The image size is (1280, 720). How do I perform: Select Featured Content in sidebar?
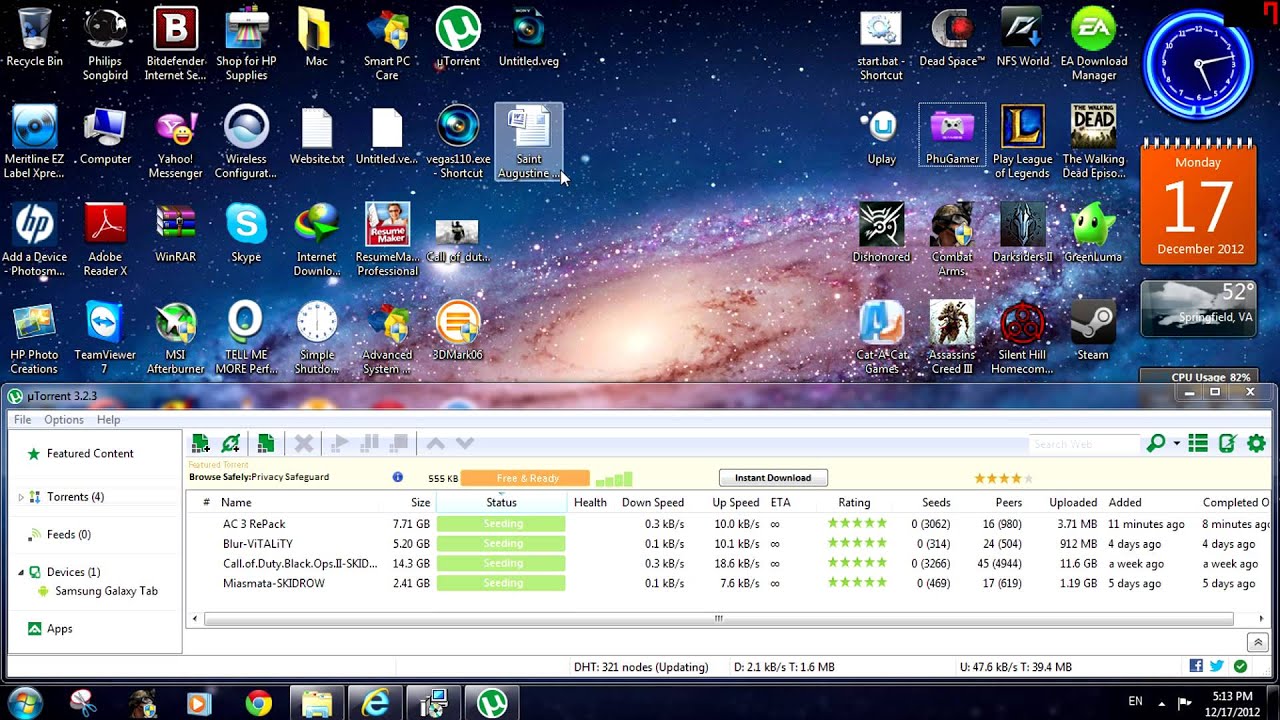pos(90,453)
